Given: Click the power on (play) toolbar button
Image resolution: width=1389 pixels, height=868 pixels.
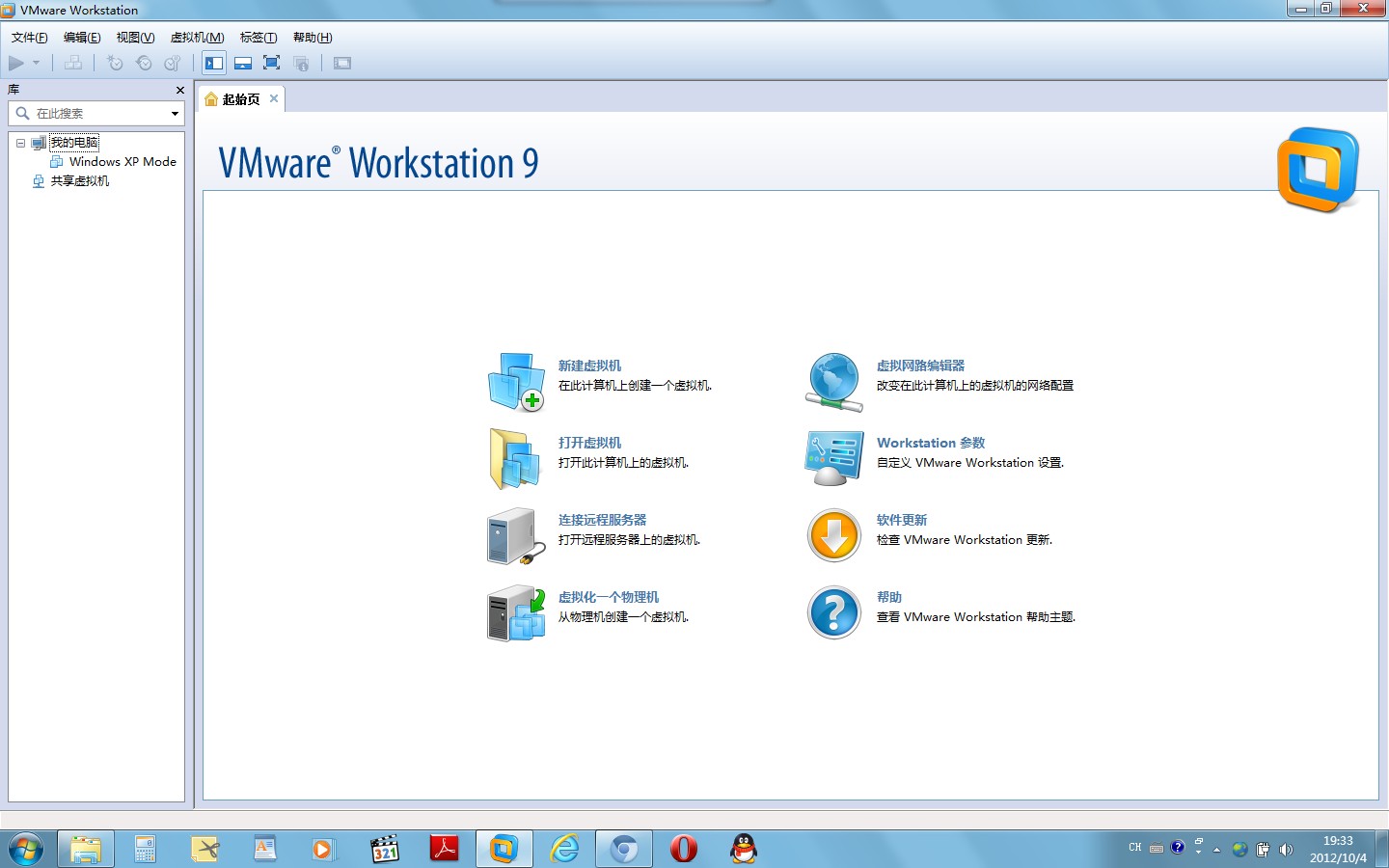Looking at the screenshot, I should (16, 63).
